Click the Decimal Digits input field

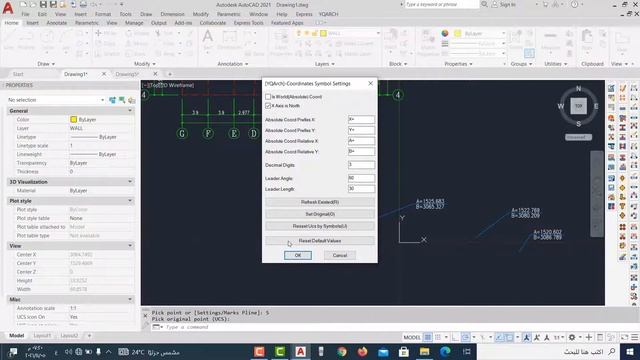pyautogui.click(x=361, y=165)
